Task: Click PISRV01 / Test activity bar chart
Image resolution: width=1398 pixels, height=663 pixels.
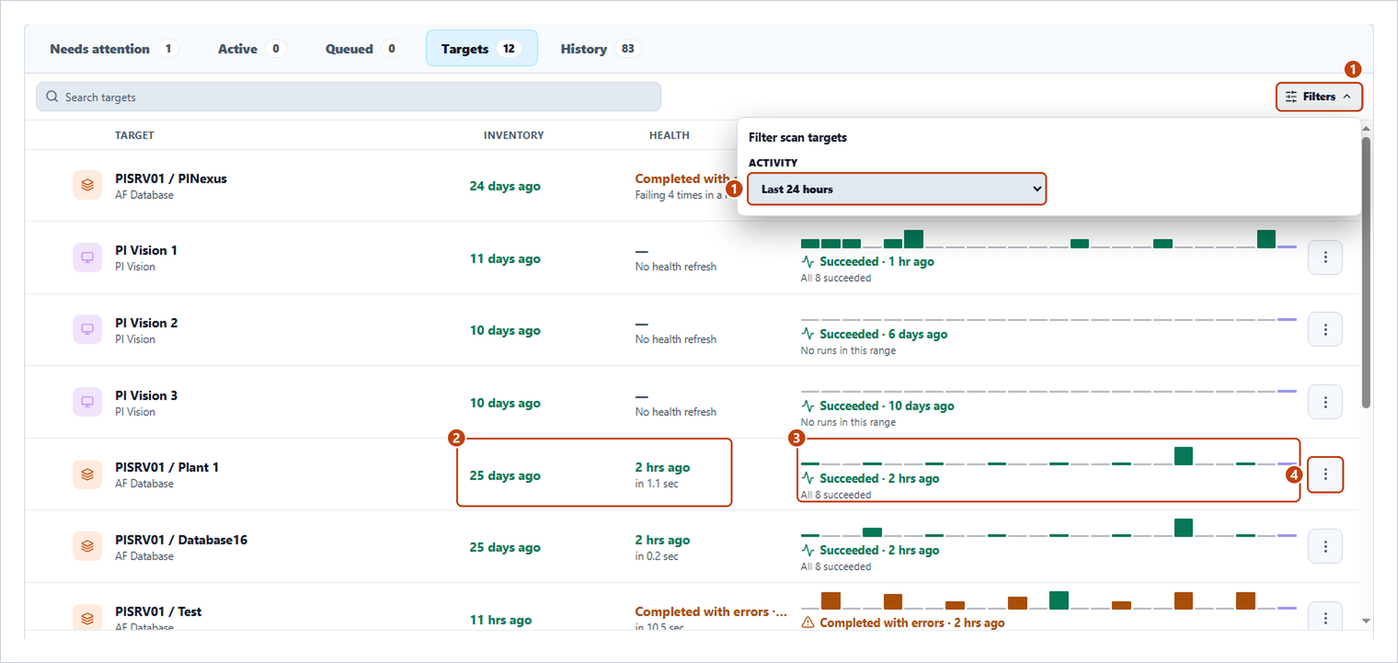Action: coord(1048,600)
